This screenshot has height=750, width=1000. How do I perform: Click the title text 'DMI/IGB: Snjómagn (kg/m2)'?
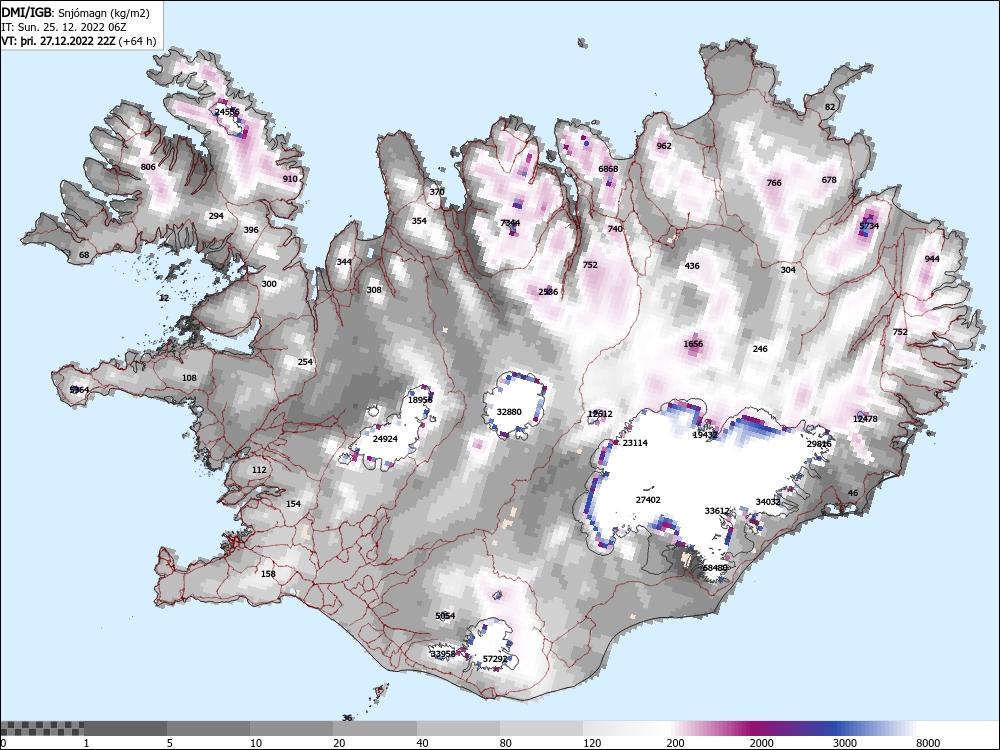75,13
